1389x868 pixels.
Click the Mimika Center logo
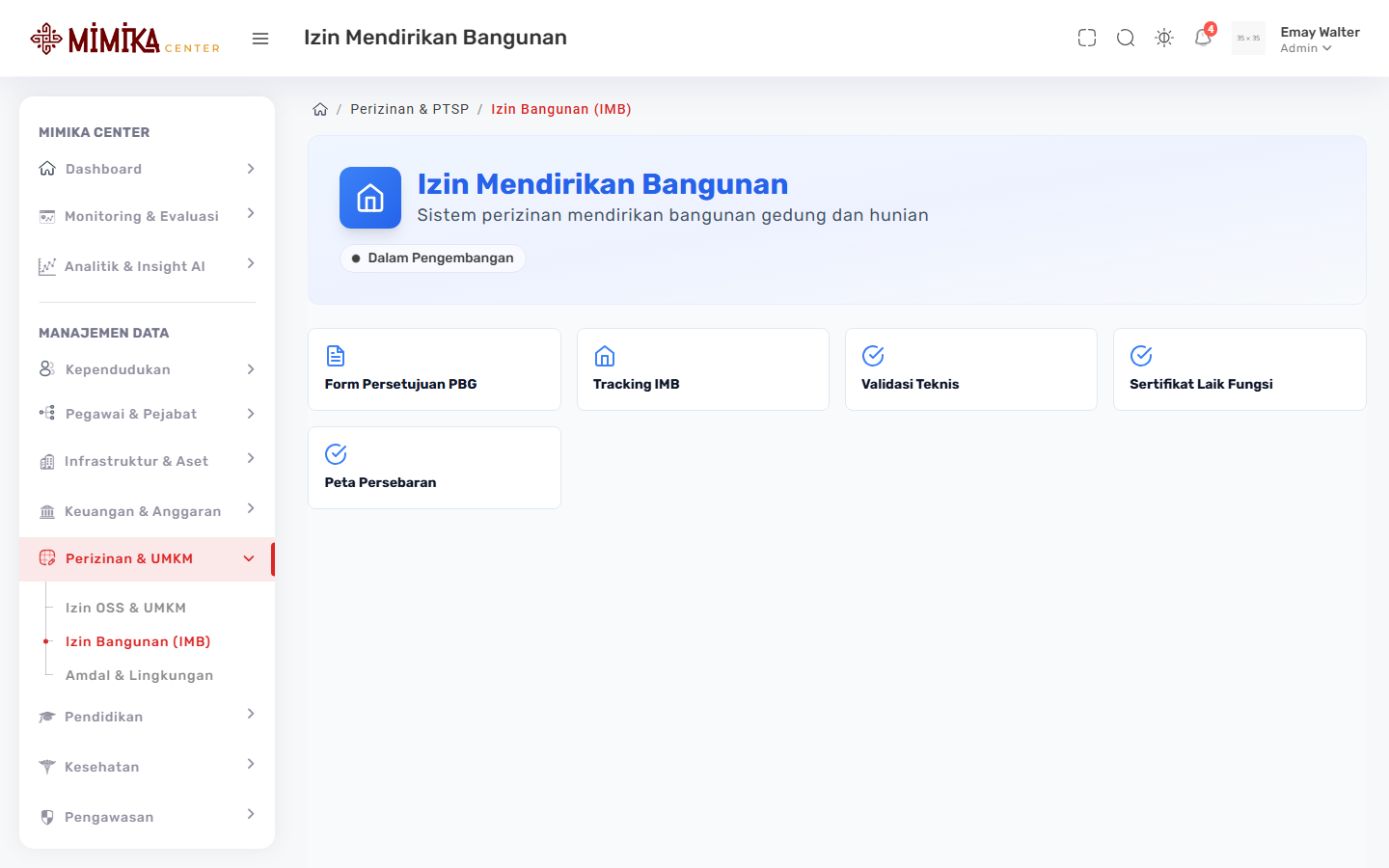125,39
